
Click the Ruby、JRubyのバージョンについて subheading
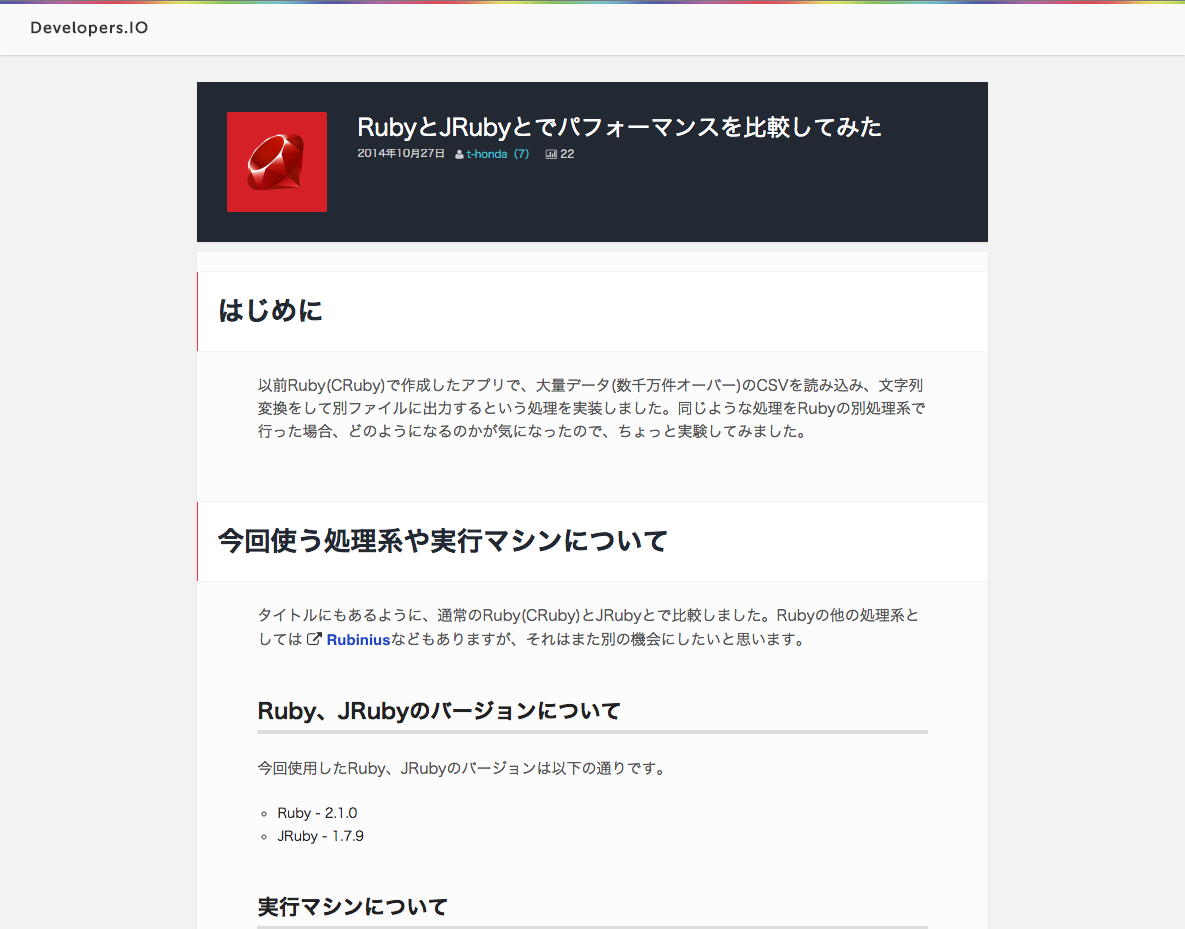(439, 711)
